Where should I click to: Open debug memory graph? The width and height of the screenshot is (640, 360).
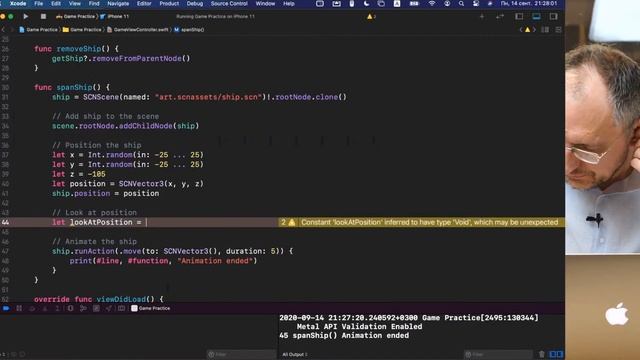pyautogui.click(x=83, y=309)
